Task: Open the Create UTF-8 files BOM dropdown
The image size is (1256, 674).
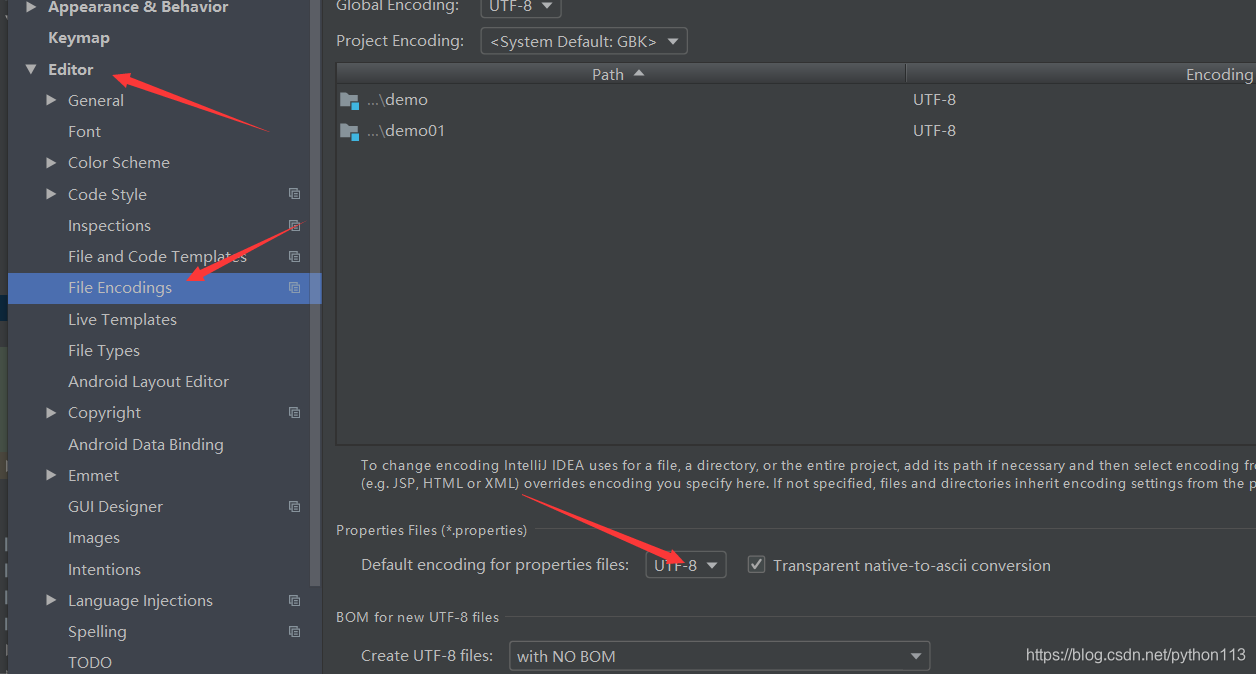Action: 720,656
